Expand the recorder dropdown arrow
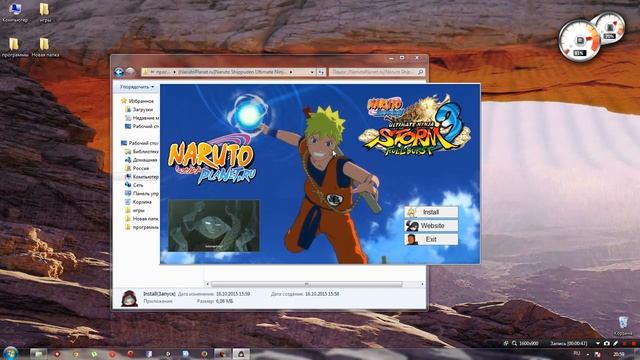 (x=598, y=344)
